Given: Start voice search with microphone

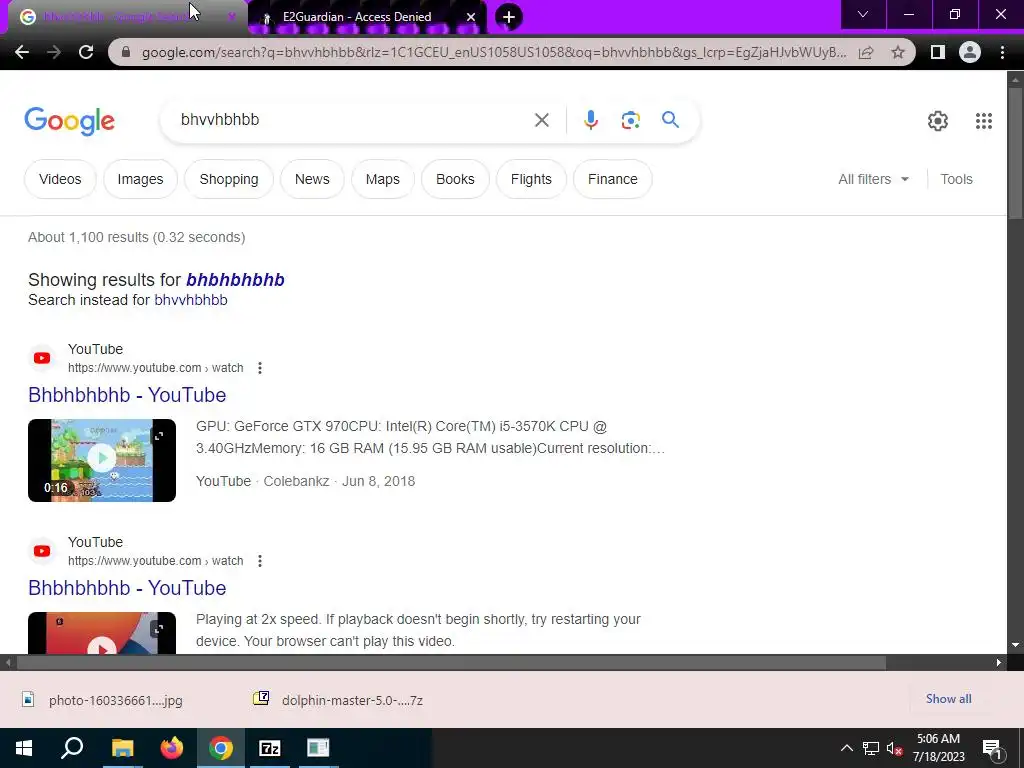Looking at the screenshot, I should 590,120.
